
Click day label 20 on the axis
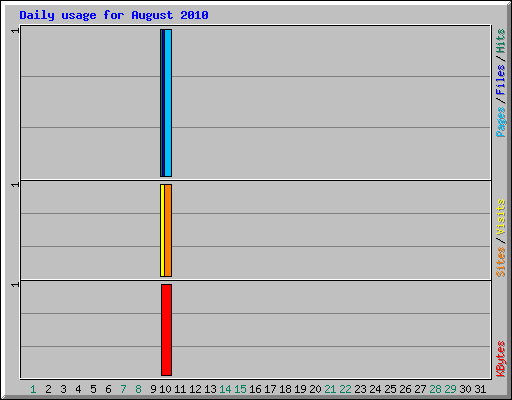pyautogui.click(x=315, y=389)
